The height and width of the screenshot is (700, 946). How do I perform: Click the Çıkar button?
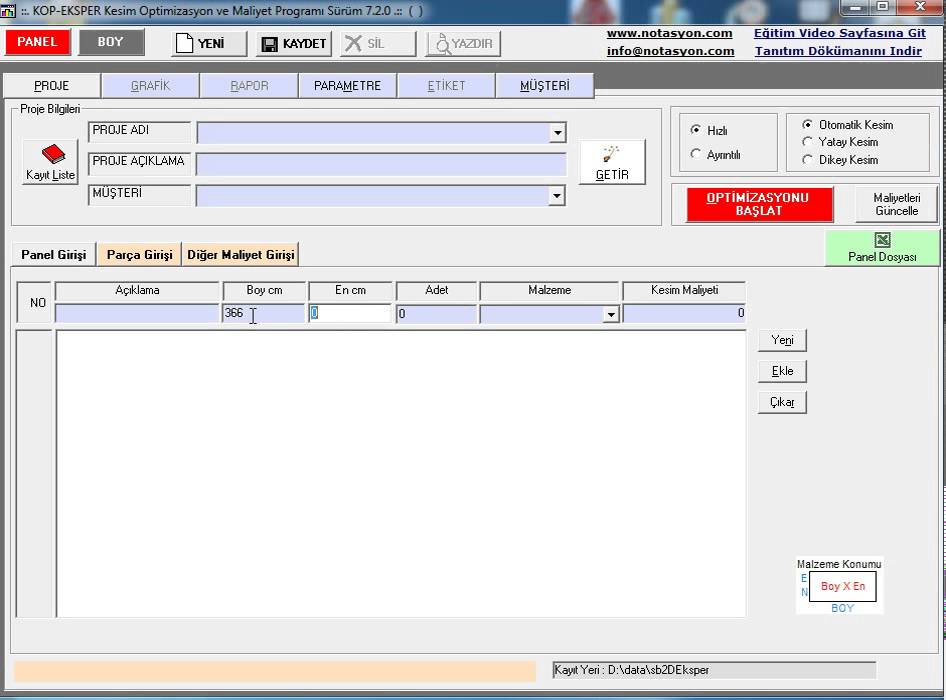[x=782, y=402]
